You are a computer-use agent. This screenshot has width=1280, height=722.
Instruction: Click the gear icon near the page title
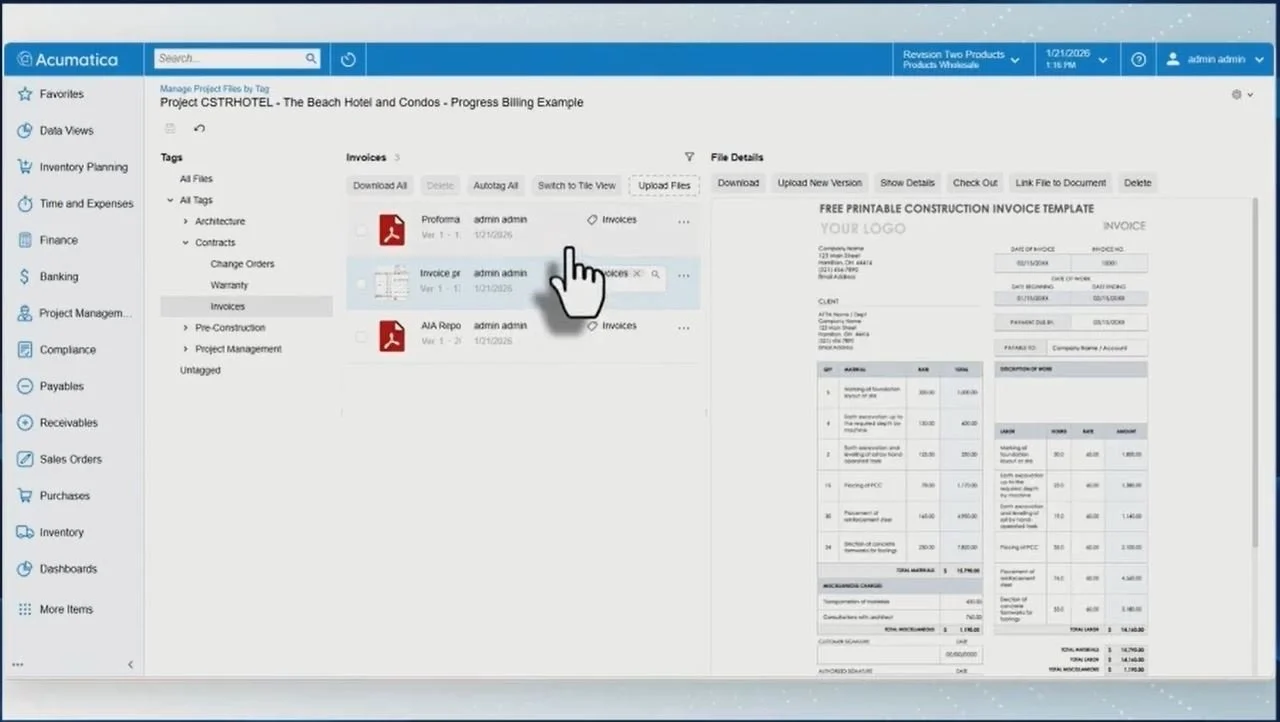1235,94
